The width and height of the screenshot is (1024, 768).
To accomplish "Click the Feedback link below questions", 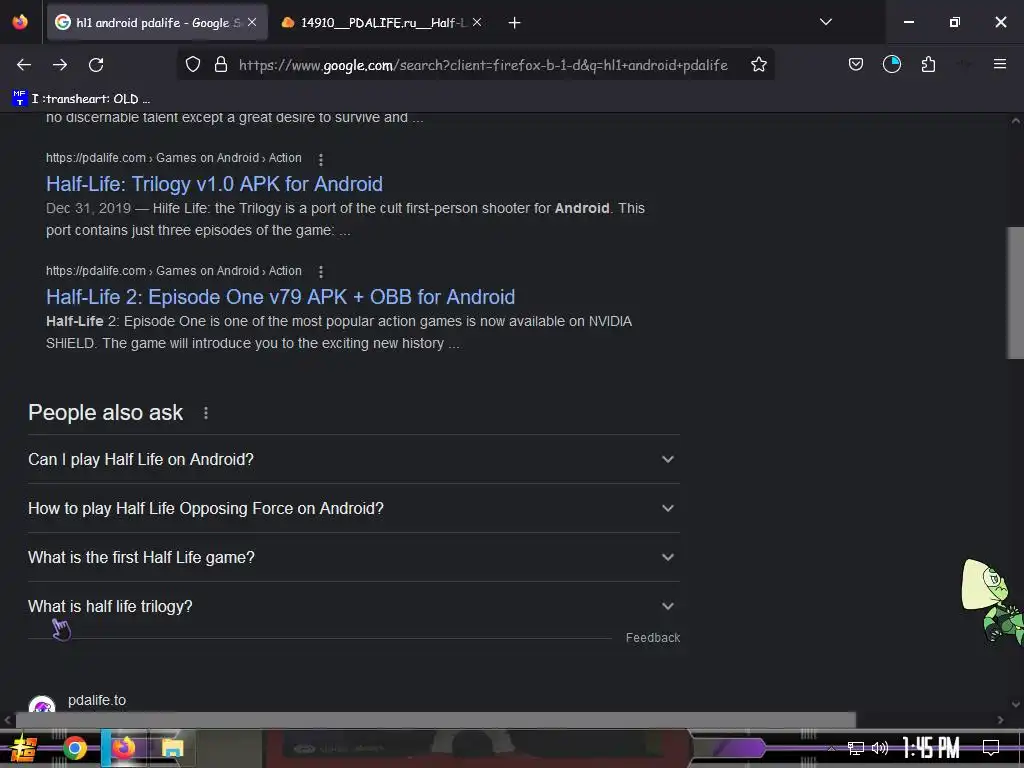I will click(x=652, y=638).
